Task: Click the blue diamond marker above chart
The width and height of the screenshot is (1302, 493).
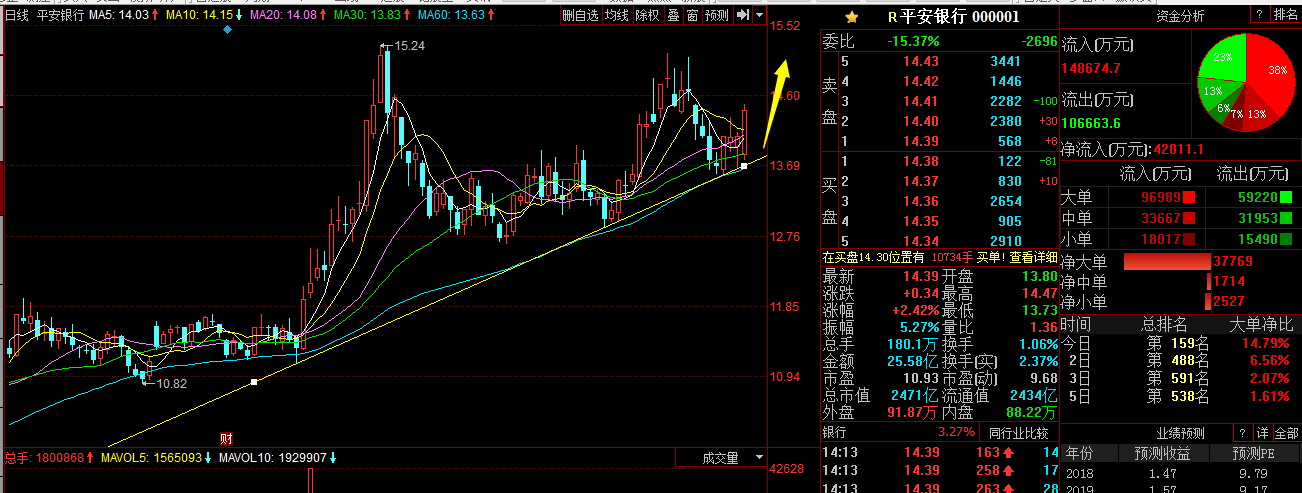Action: click(x=228, y=30)
